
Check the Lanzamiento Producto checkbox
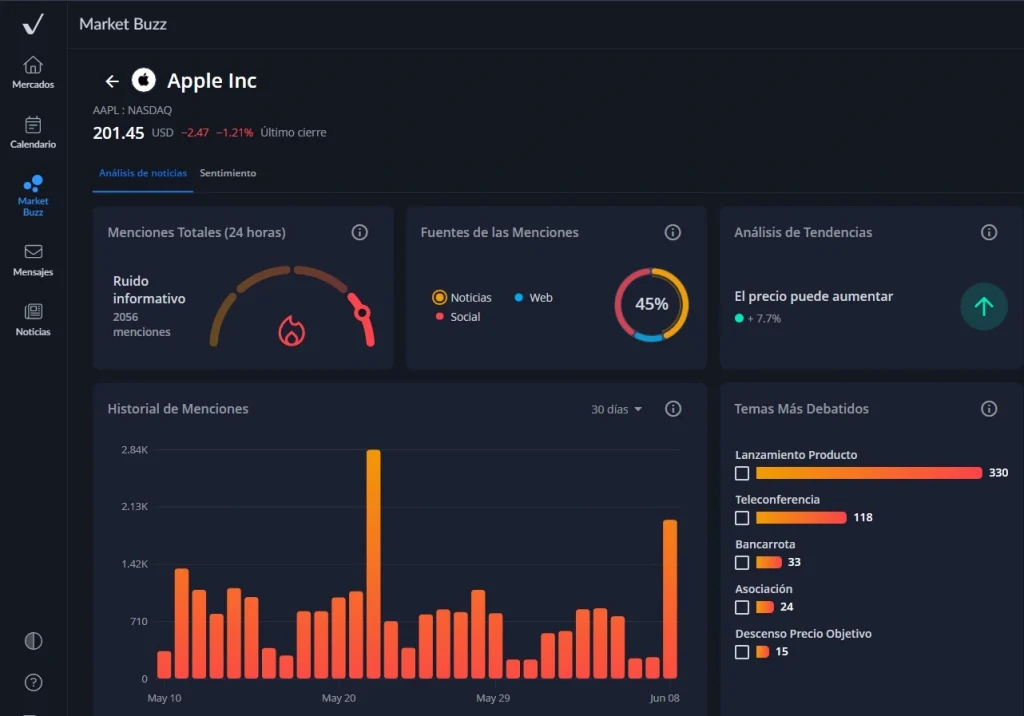(x=742, y=473)
